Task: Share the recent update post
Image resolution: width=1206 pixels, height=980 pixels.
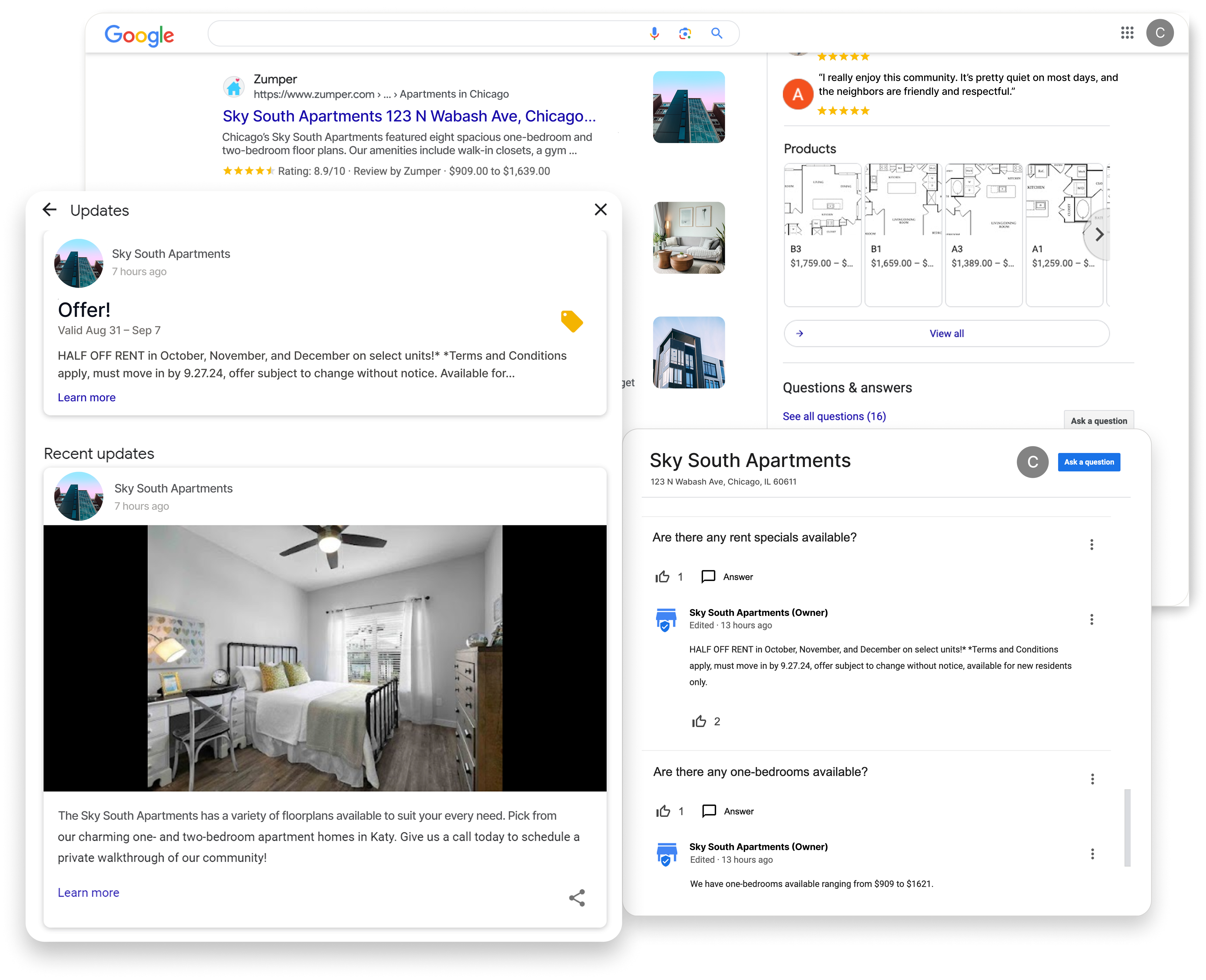Action: 576,898
